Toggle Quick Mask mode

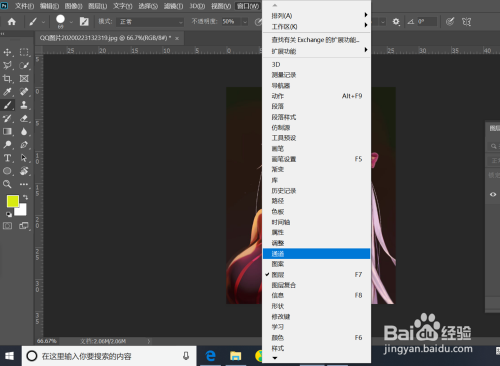pyautogui.click(x=7, y=226)
